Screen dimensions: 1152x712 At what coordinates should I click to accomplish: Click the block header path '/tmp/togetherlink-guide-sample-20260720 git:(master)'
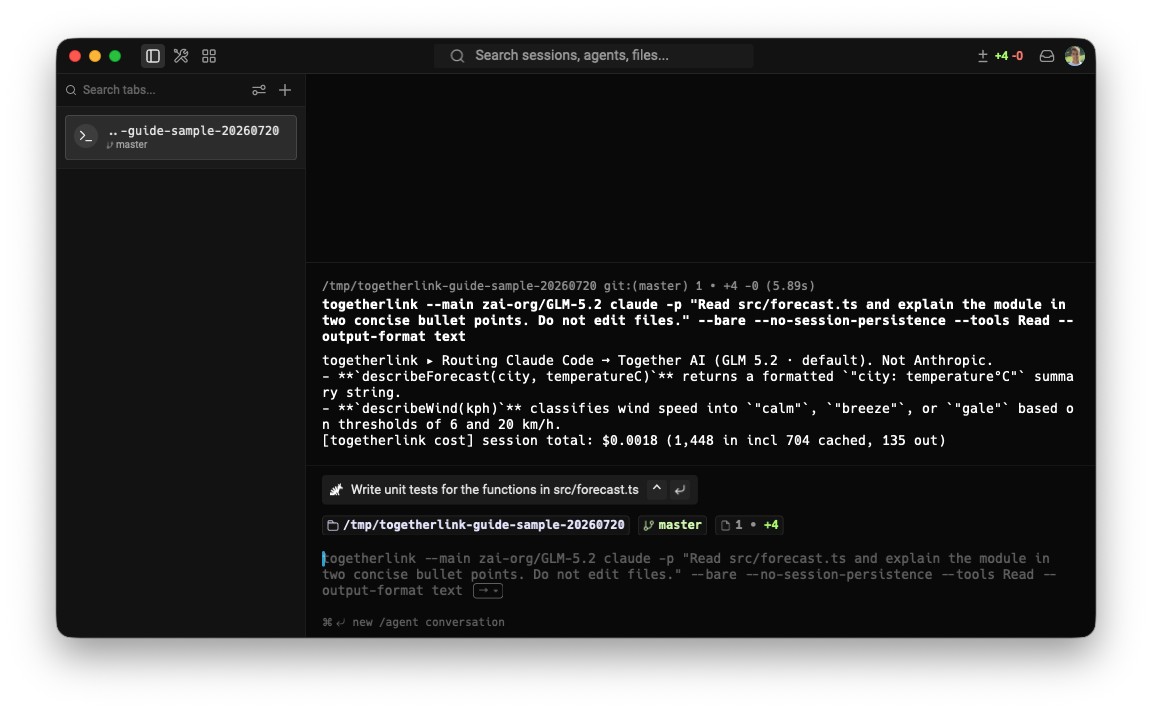coord(505,286)
